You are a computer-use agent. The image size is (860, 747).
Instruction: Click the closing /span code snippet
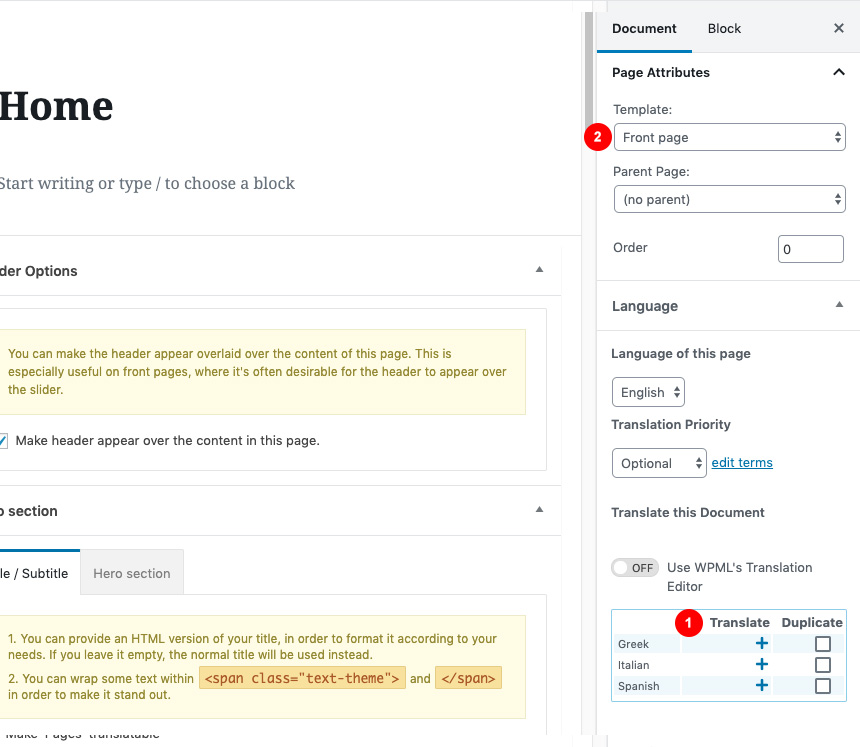(x=468, y=678)
